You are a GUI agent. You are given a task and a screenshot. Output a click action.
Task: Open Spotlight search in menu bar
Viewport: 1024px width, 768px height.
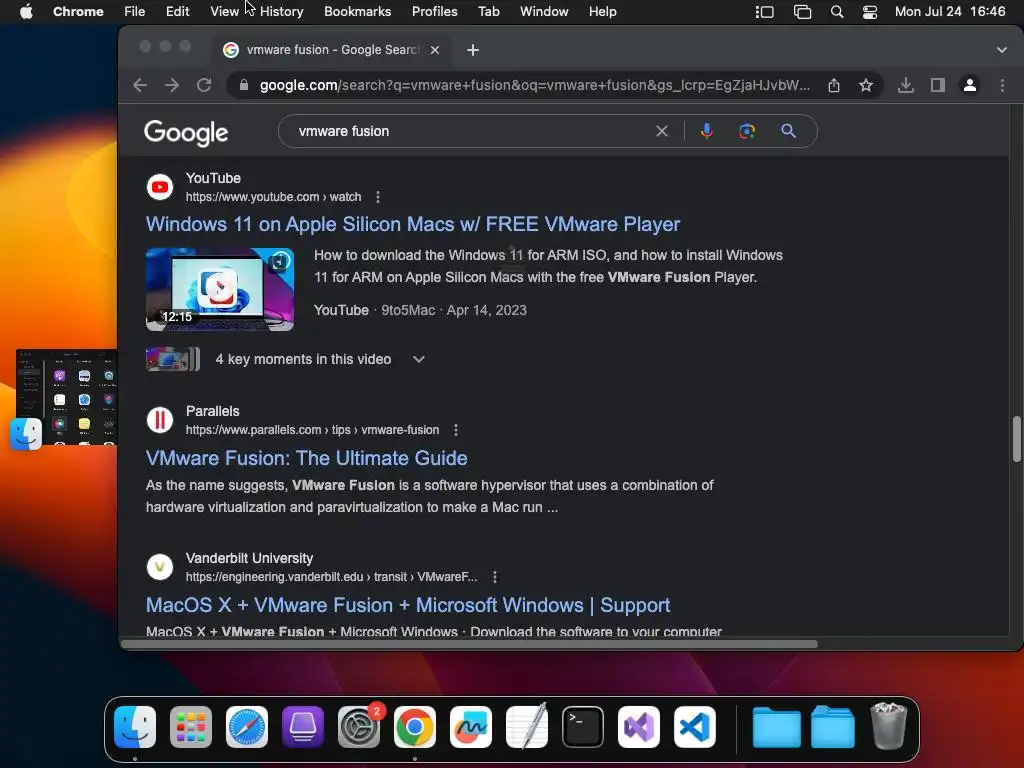837,12
